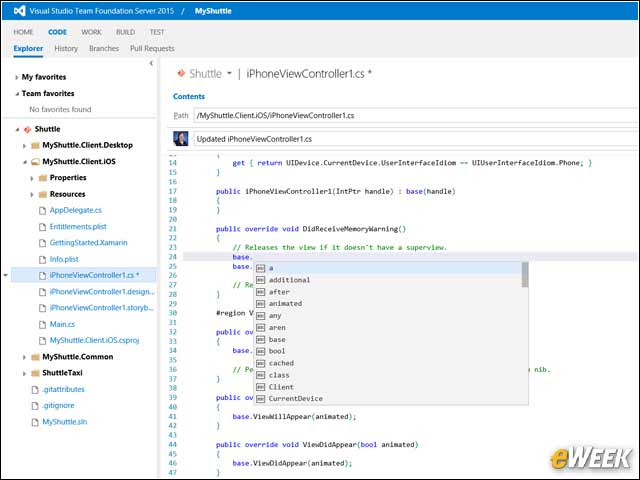Open the BUILD hub

125,32
